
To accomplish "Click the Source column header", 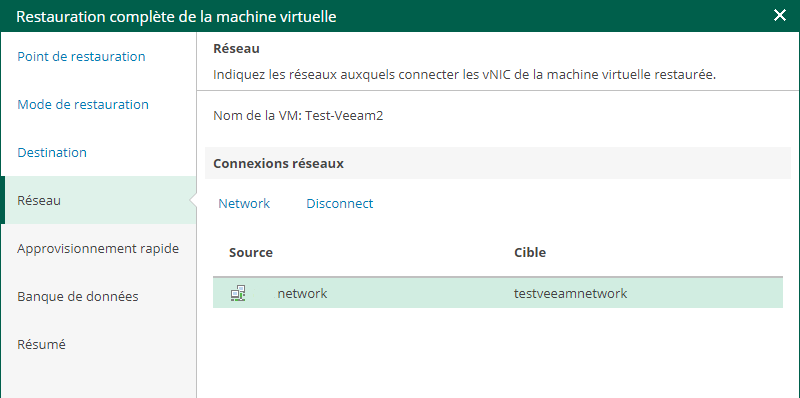I will [251, 253].
